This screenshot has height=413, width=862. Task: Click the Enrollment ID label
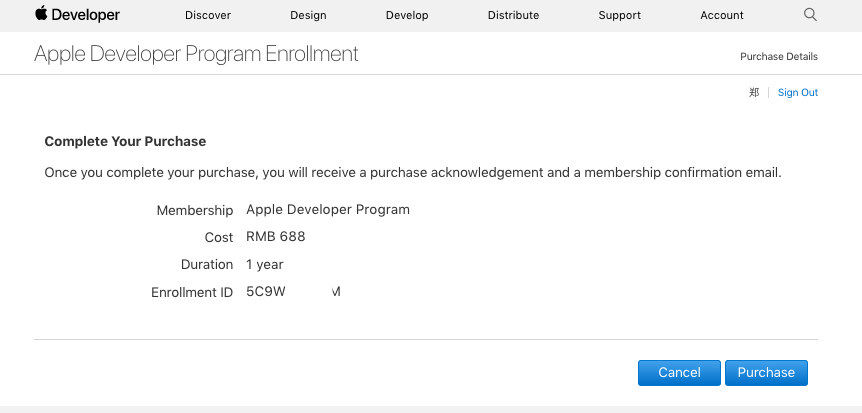point(192,293)
